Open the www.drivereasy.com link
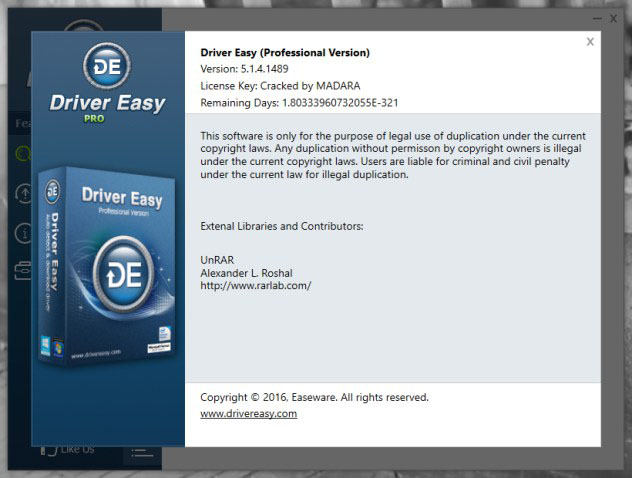Image resolution: width=632 pixels, height=478 pixels. coord(249,414)
